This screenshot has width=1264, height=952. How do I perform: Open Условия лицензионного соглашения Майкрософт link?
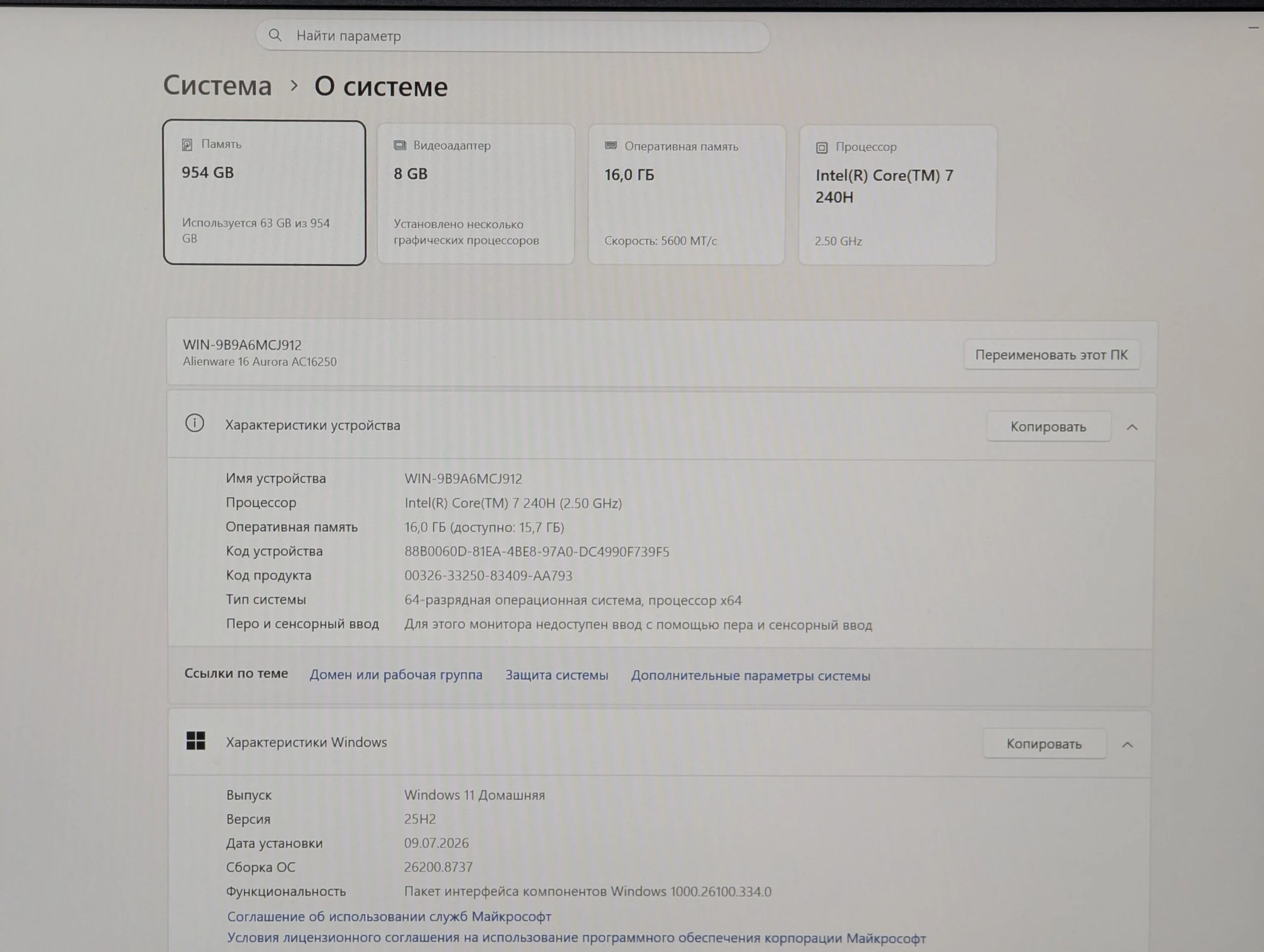tap(576, 938)
